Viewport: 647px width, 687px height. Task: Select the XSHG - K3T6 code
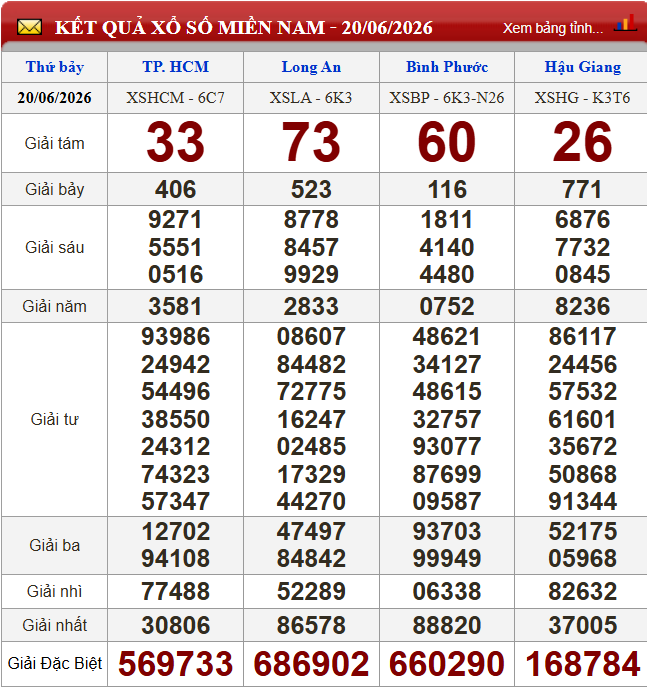583,97
